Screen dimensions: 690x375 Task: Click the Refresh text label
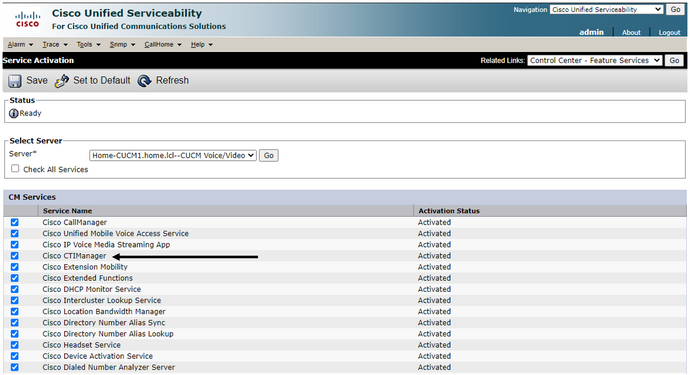click(x=172, y=81)
